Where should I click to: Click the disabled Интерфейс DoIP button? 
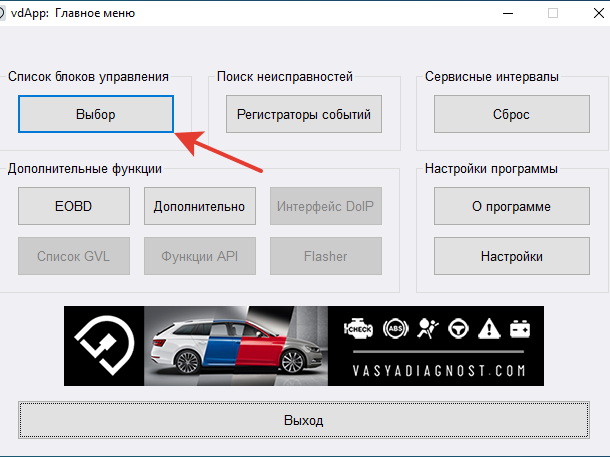coord(326,206)
